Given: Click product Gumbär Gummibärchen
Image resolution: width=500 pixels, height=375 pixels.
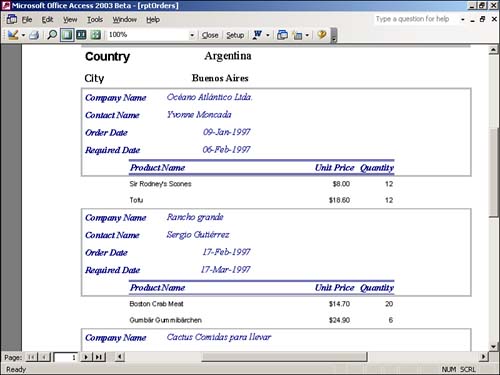Looking at the screenshot, I should pyautogui.click(x=165, y=320).
